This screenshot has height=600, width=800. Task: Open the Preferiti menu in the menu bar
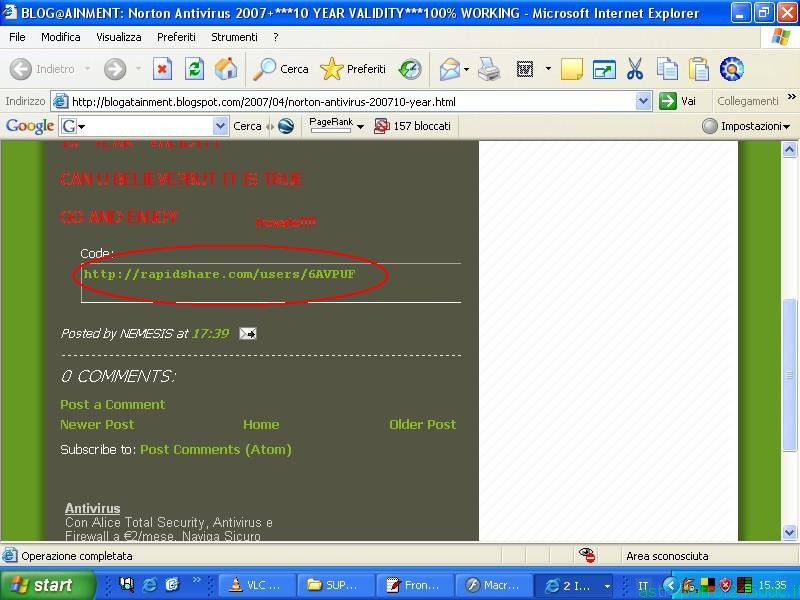[177, 37]
